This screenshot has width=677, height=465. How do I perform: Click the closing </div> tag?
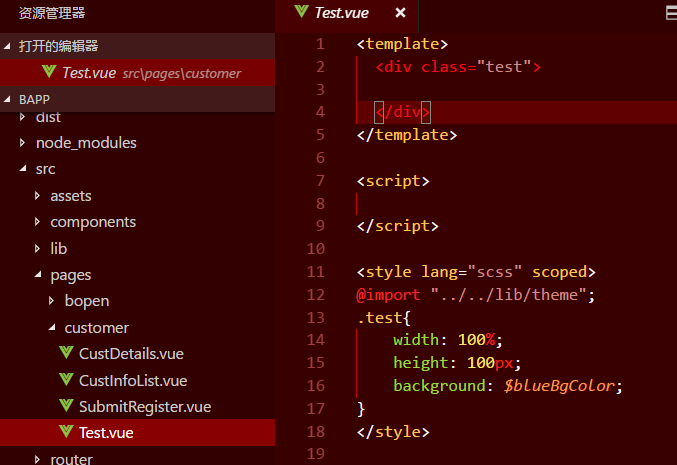coord(402,112)
